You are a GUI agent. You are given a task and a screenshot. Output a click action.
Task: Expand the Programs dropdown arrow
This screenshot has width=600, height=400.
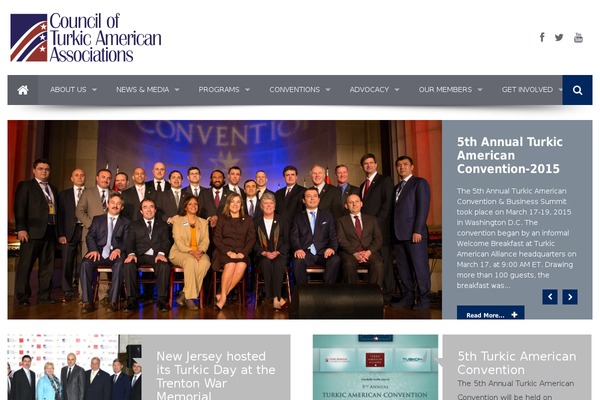click(247, 90)
